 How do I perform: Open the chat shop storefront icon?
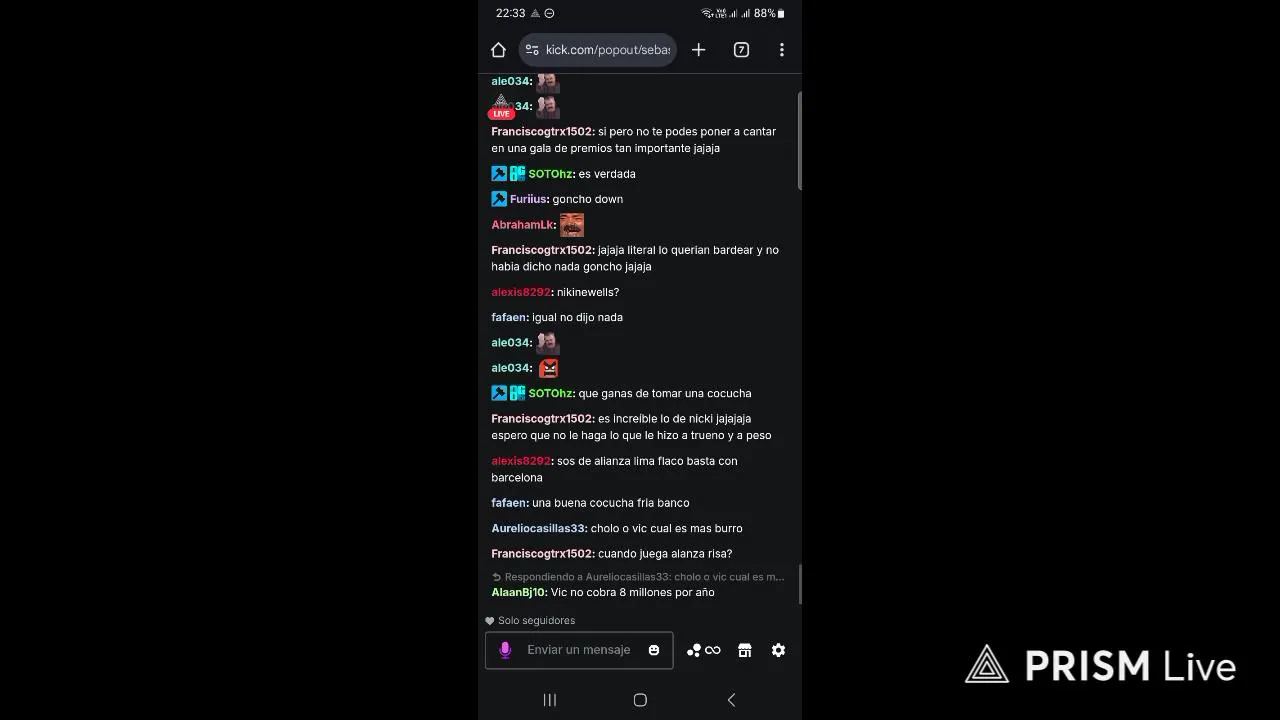(745, 650)
